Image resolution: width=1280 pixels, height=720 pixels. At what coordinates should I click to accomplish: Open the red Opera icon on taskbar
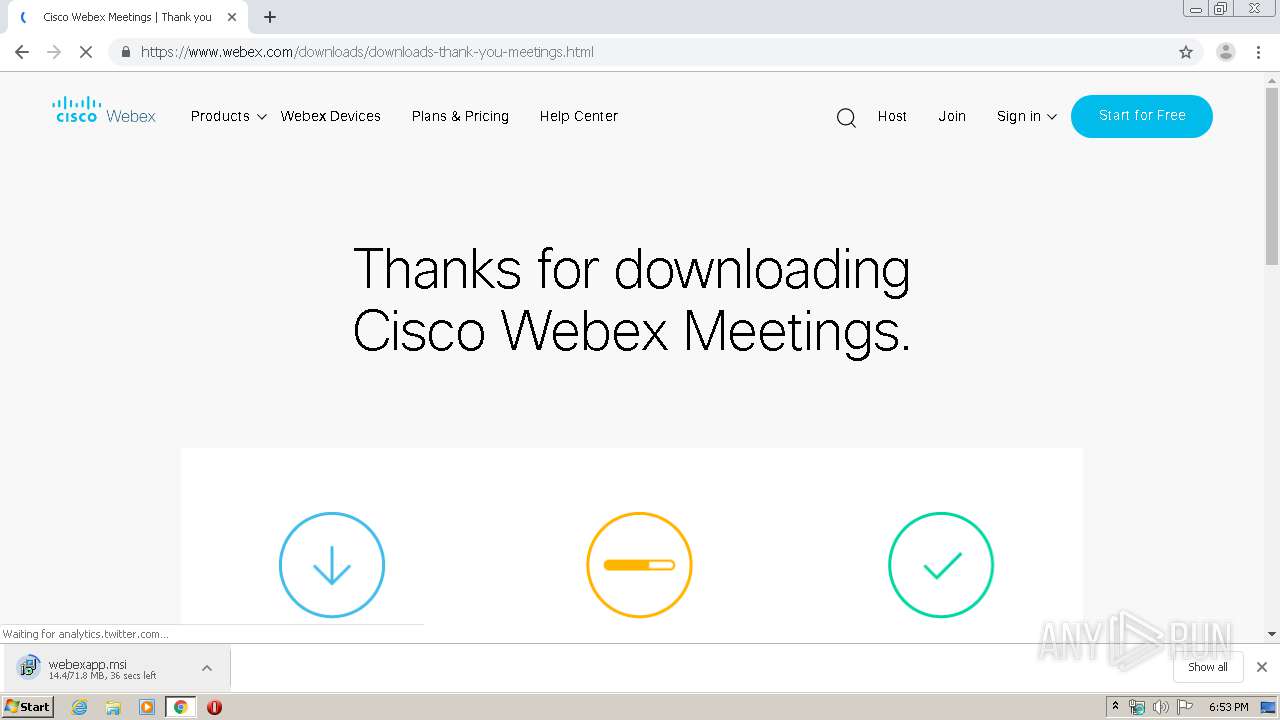(x=214, y=707)
